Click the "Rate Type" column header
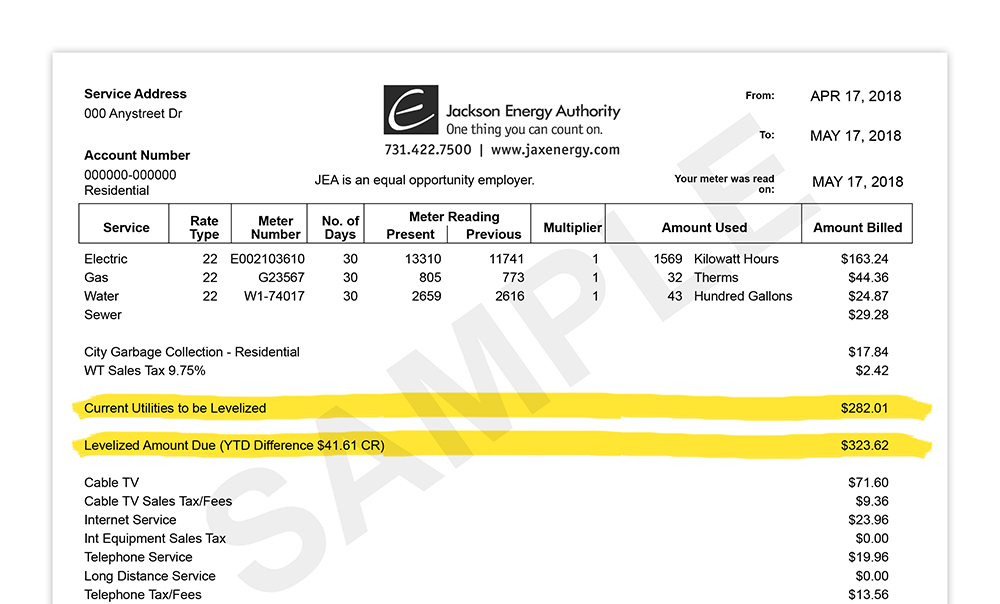Screen dimensions: 1000x604 point(204,228)
